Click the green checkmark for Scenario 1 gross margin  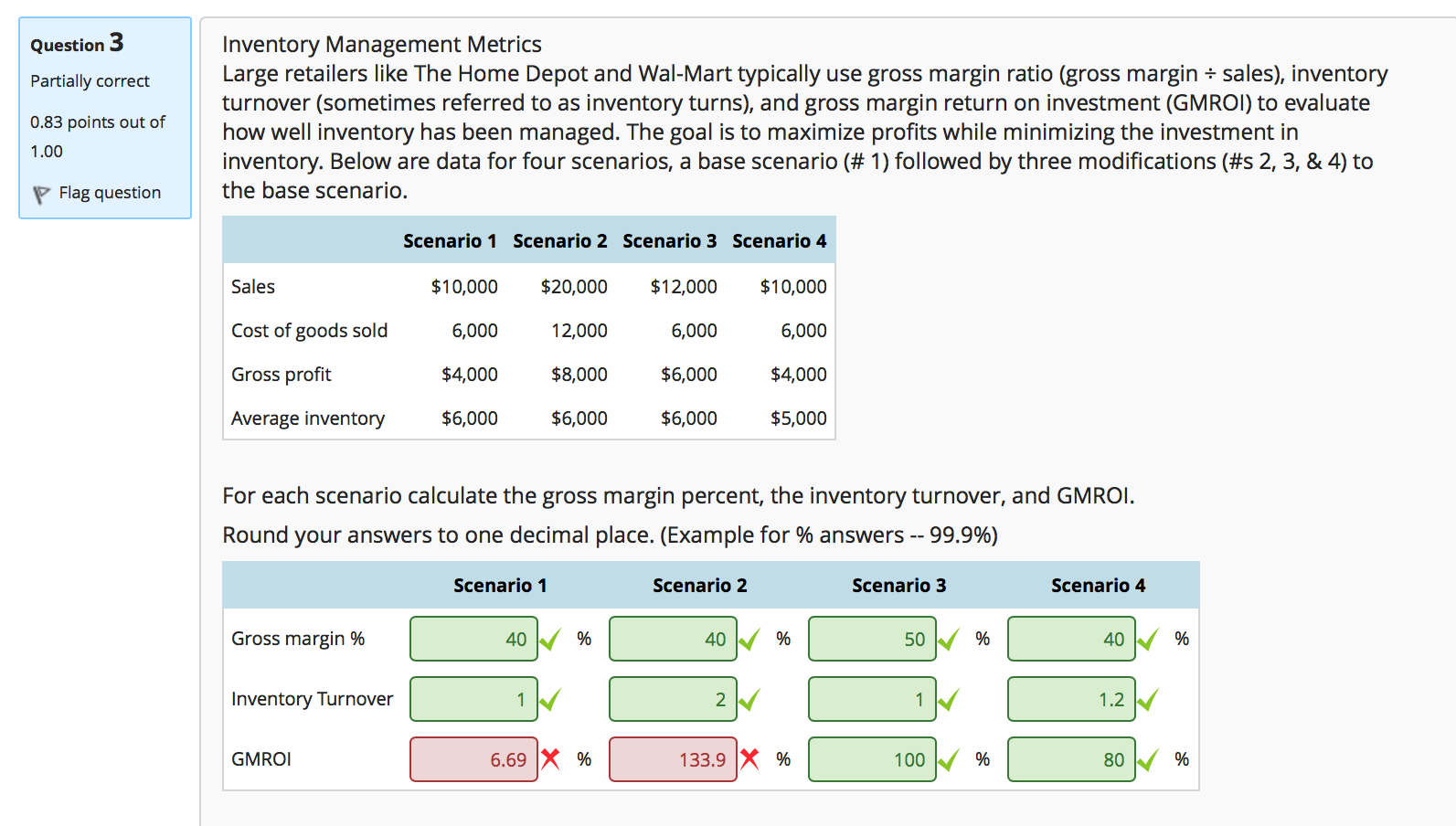tap(549, 639)
